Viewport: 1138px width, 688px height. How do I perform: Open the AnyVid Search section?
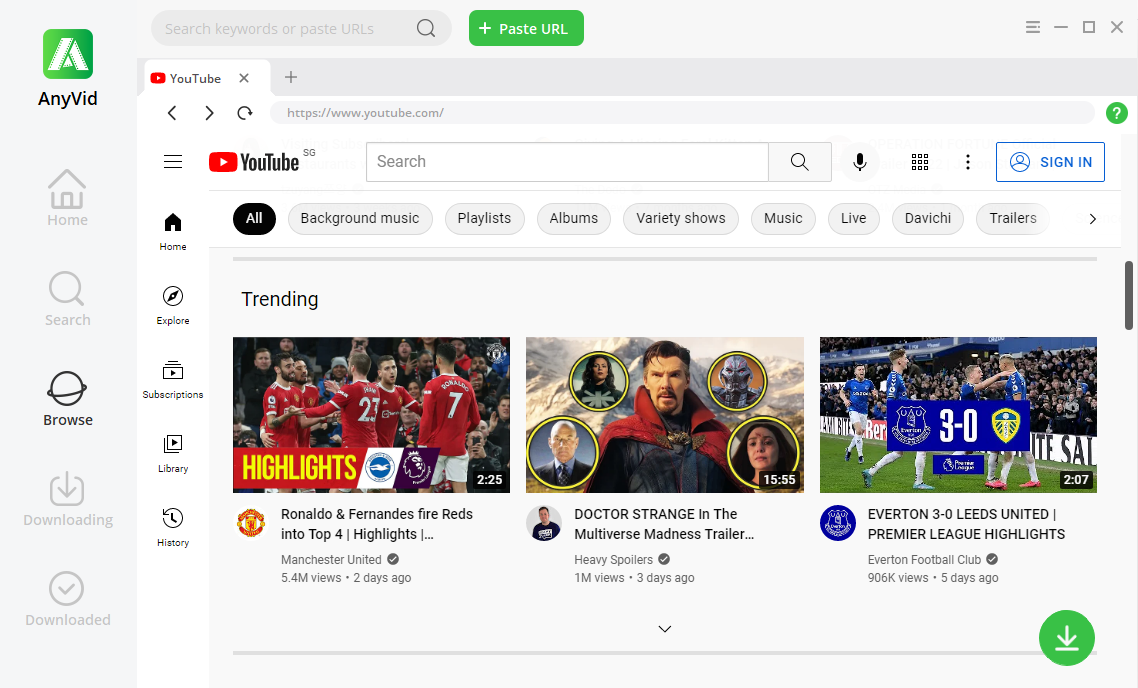67,299
